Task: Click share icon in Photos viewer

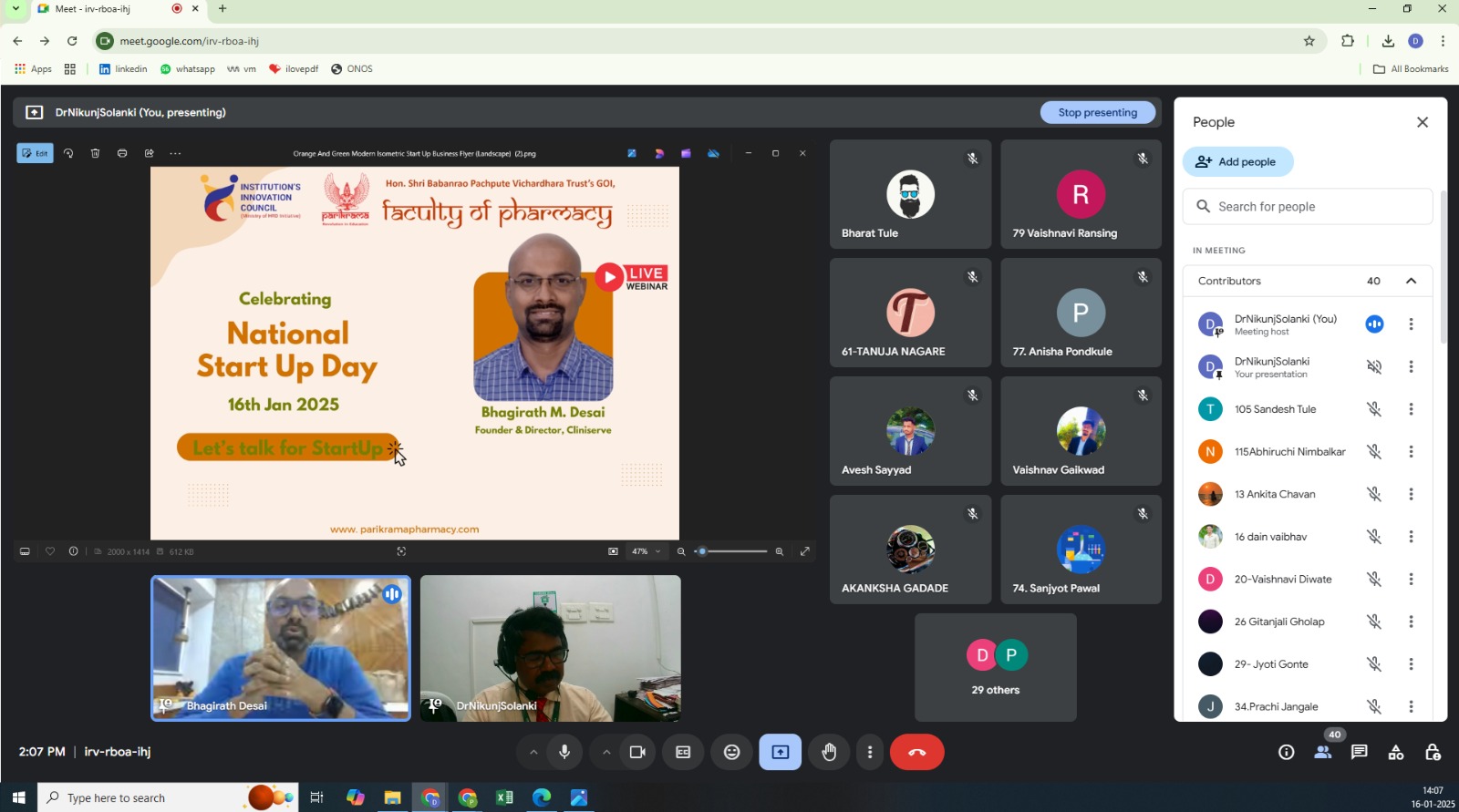Action: (x=149, y=153)
